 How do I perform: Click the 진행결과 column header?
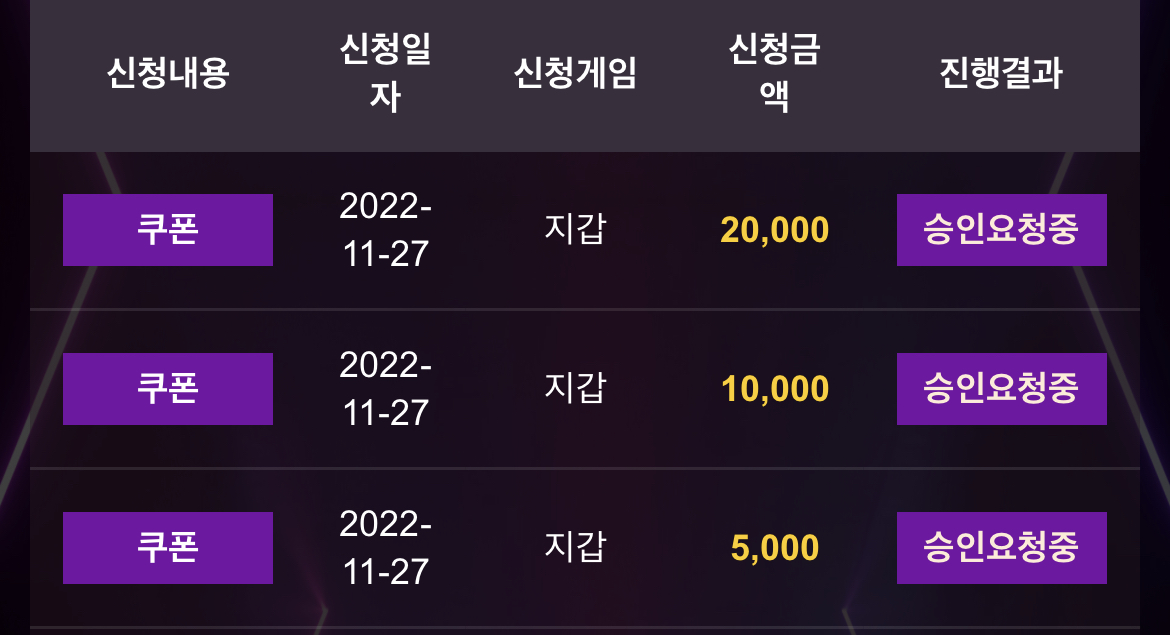point(1001,73)
